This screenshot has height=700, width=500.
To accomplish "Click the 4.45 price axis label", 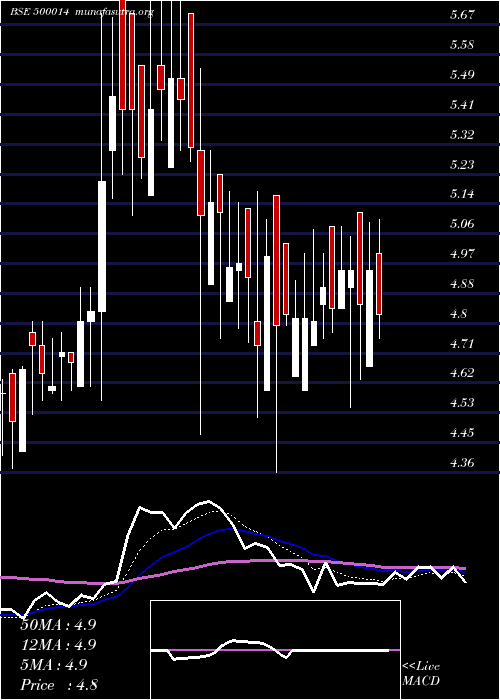I will coord(462,433).
